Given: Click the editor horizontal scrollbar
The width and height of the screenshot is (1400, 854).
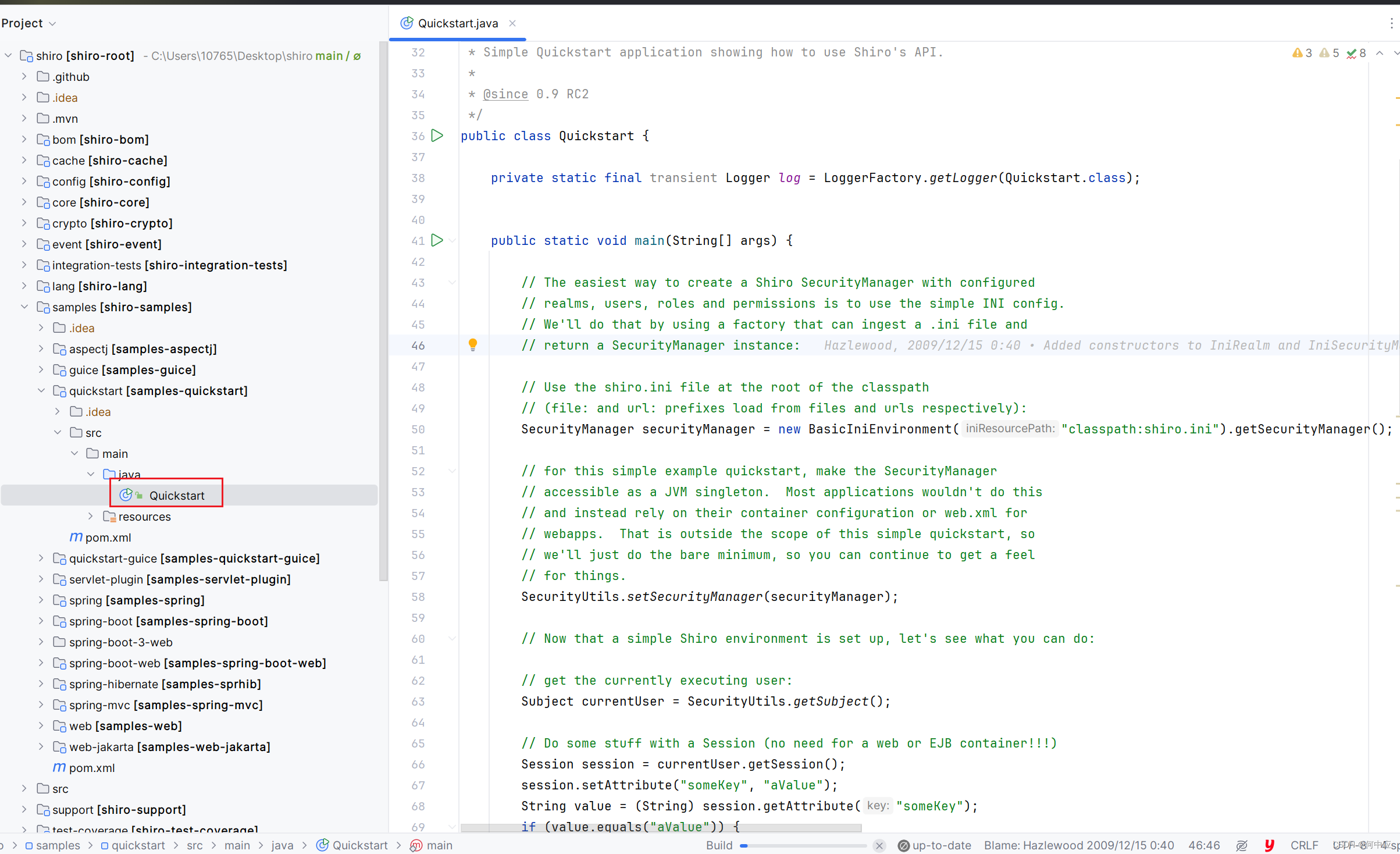Looking at the screenshot, I should point(661,827).
